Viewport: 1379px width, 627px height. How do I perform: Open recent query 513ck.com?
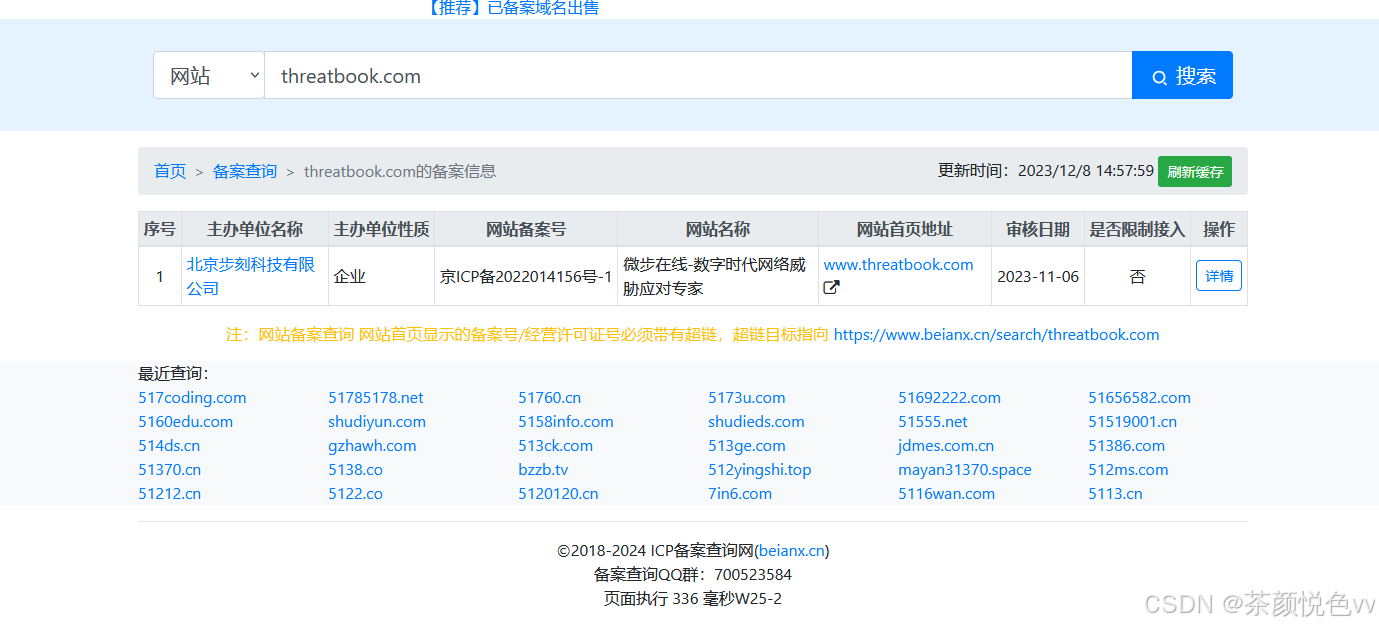[555, 446]
